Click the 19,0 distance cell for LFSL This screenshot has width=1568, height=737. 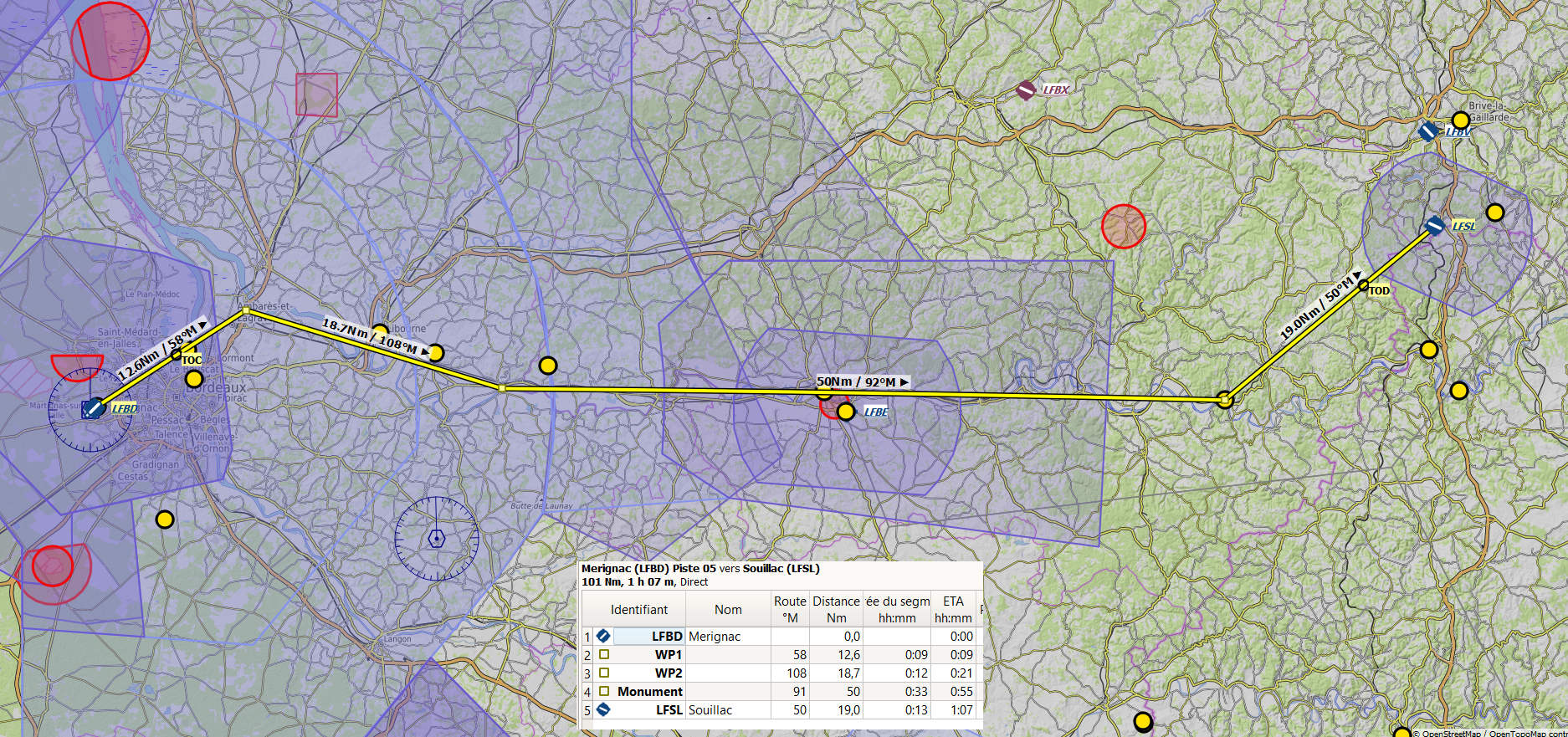[x=836, y=710]
